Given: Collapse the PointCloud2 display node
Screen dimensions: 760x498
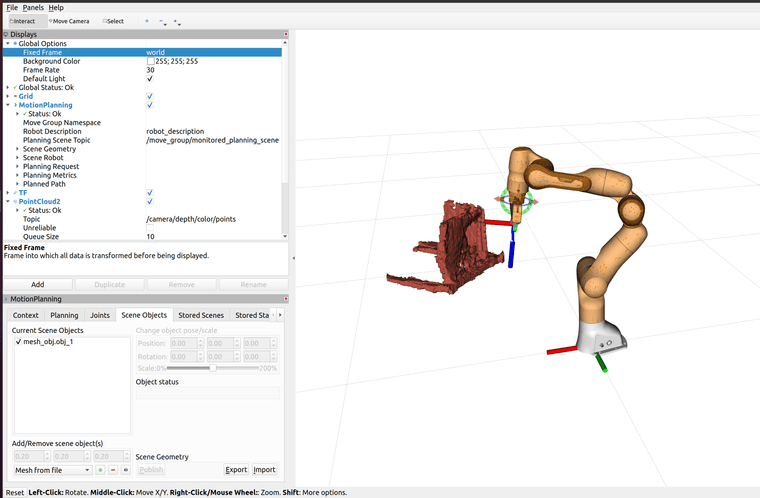Looking at the screenshot, I should click(x=8, y=201).
